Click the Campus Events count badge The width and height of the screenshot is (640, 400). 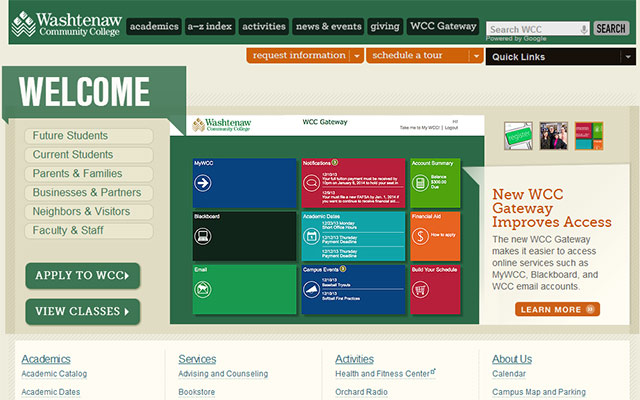pos(343,269)
